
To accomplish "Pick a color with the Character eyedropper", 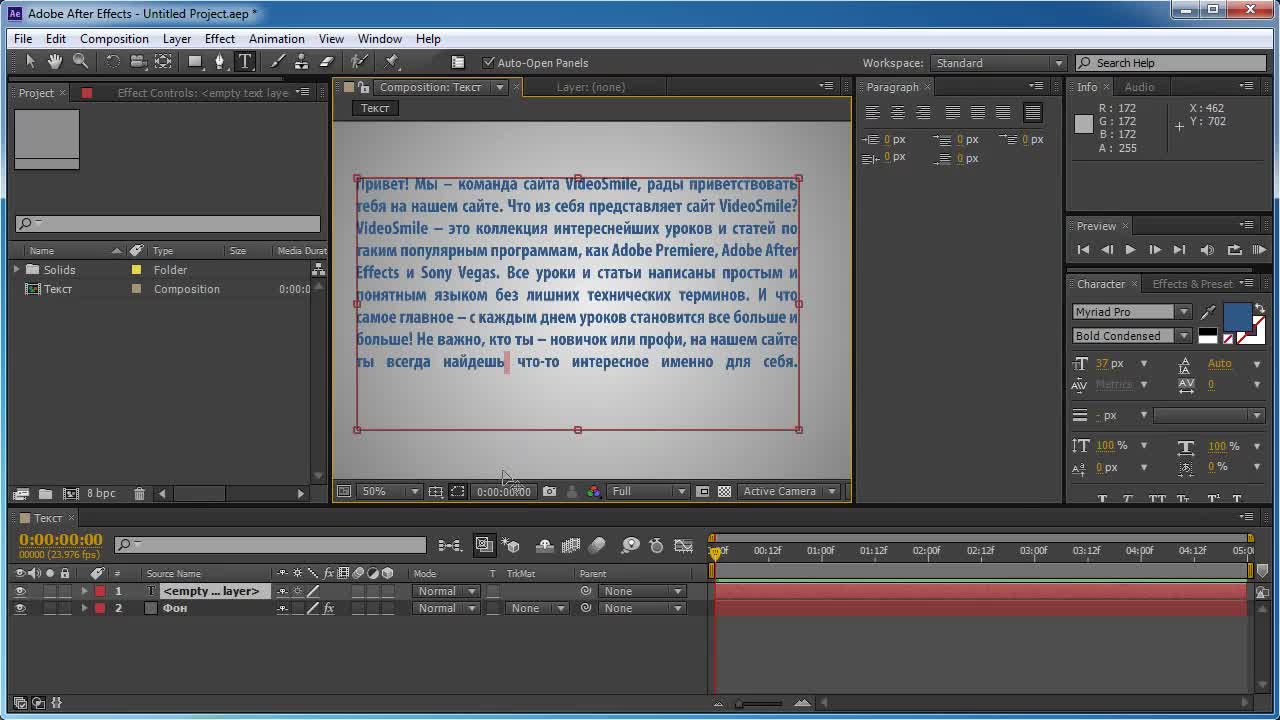I will pos(1209,312).
